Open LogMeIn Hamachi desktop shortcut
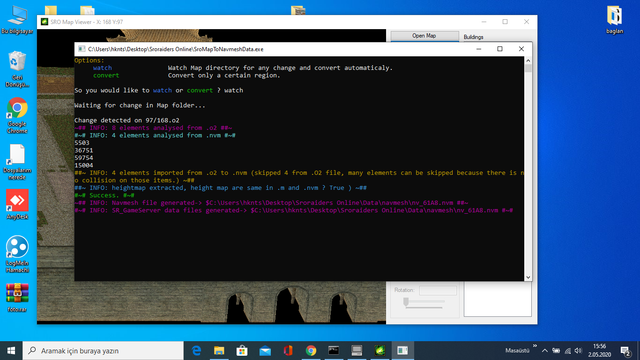This screenshot has width=640, height=360. (17, 254)
